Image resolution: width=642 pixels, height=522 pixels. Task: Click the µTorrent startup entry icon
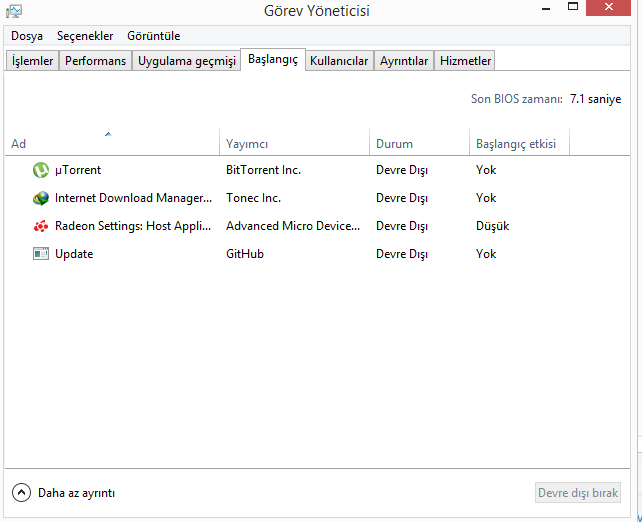41,170
